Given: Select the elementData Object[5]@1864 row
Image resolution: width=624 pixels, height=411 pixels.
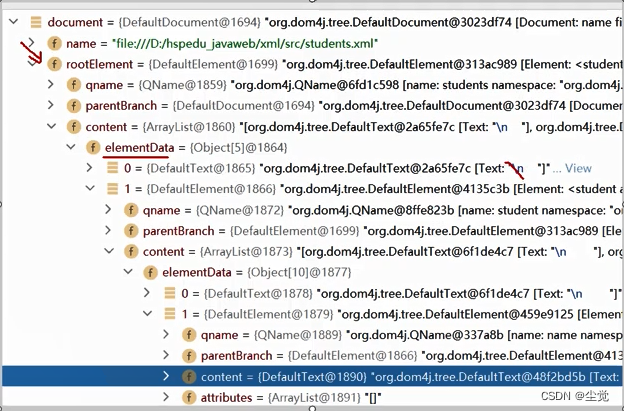Looking at the screenshot, I should 313,148.
